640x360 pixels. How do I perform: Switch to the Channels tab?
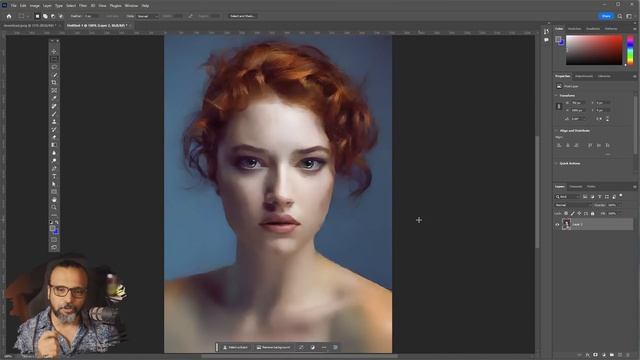(576, 187)
